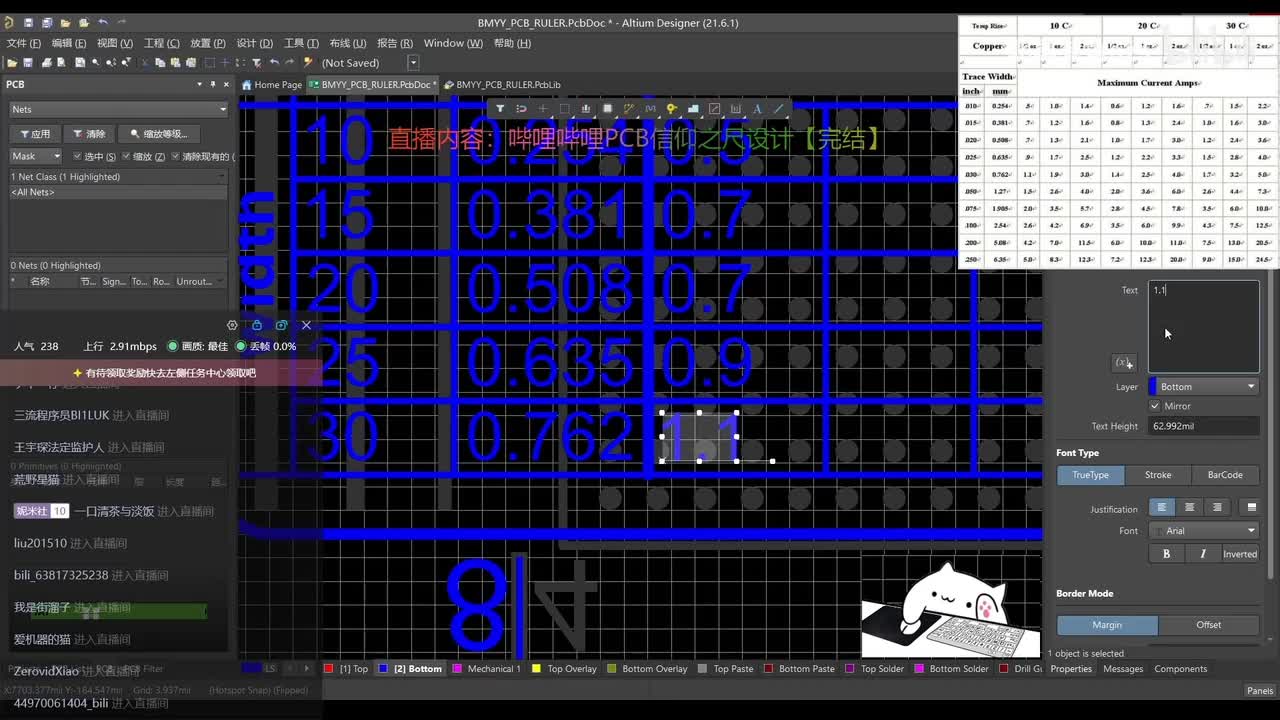Image resolution: width=1280 pixels, height=720 pixels.
Task: Click the print icon in main toolbar
Action: 47,62
